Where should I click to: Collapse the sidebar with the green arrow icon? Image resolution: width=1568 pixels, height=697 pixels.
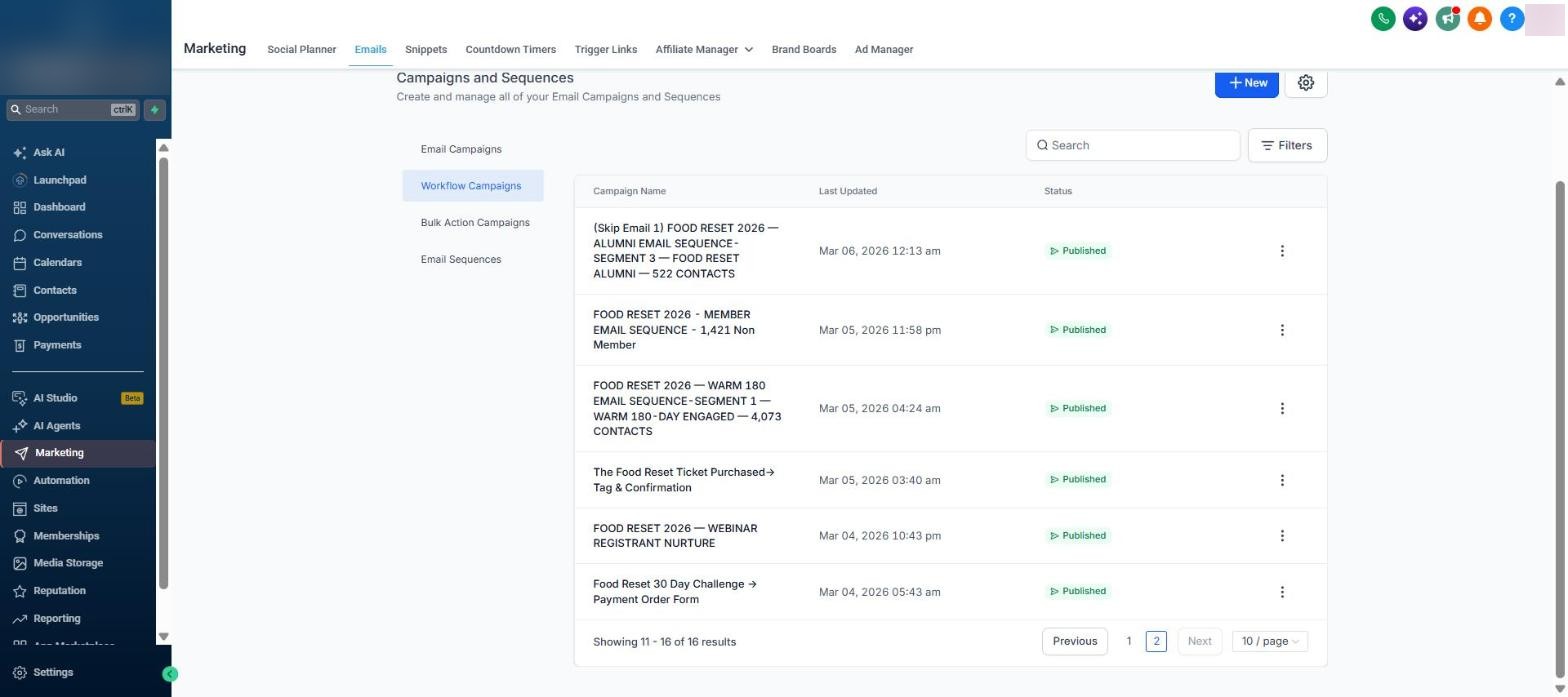point(170,674)
